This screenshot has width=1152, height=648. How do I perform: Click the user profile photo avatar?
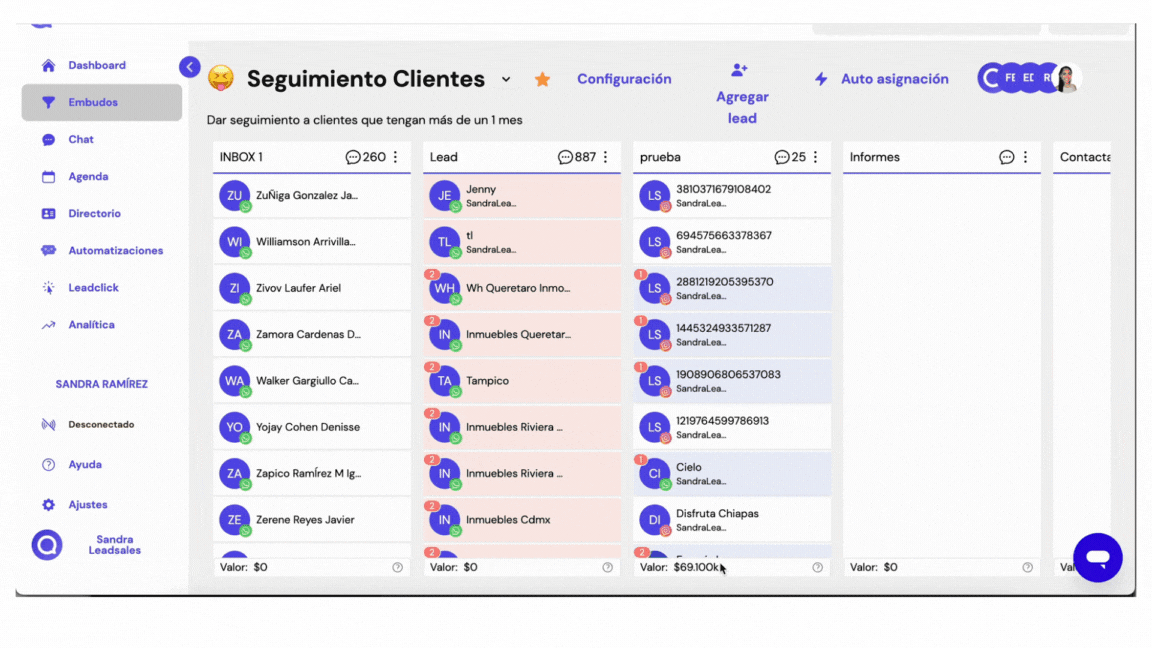click(x=1067, y=78)
